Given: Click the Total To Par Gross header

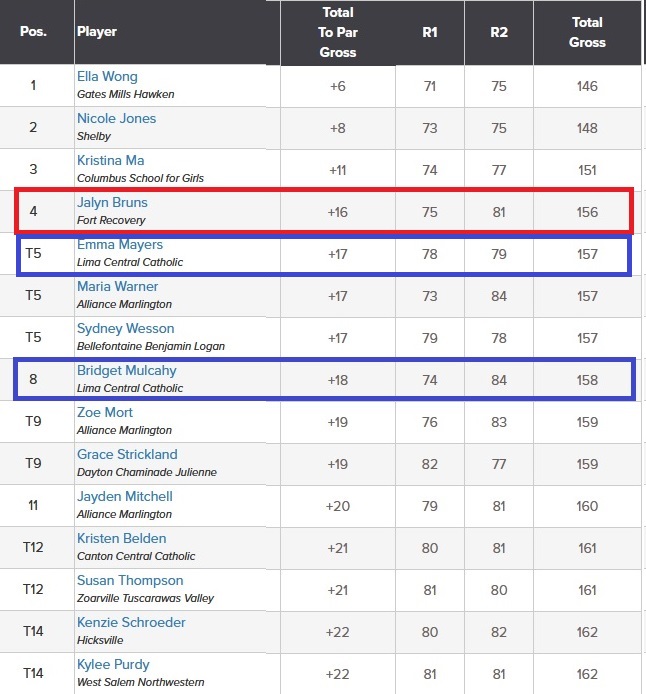Looking at the screenshot, I should 337,32.
